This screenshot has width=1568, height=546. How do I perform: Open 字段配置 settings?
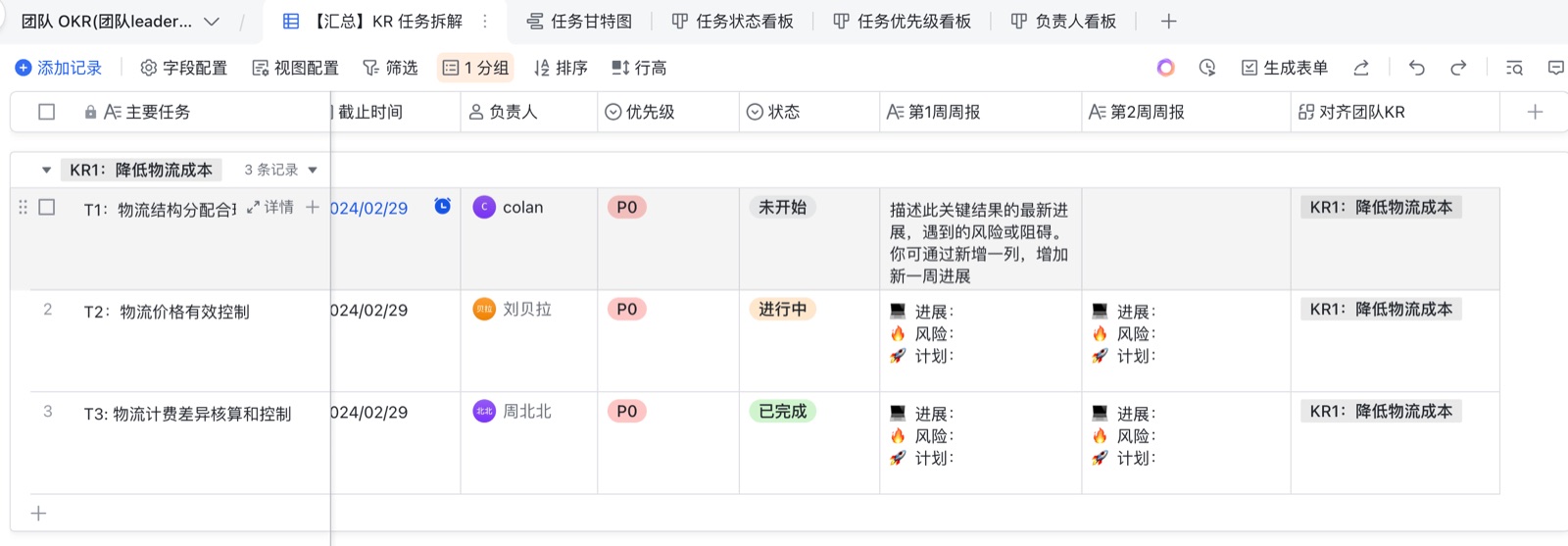click(184, 68)
